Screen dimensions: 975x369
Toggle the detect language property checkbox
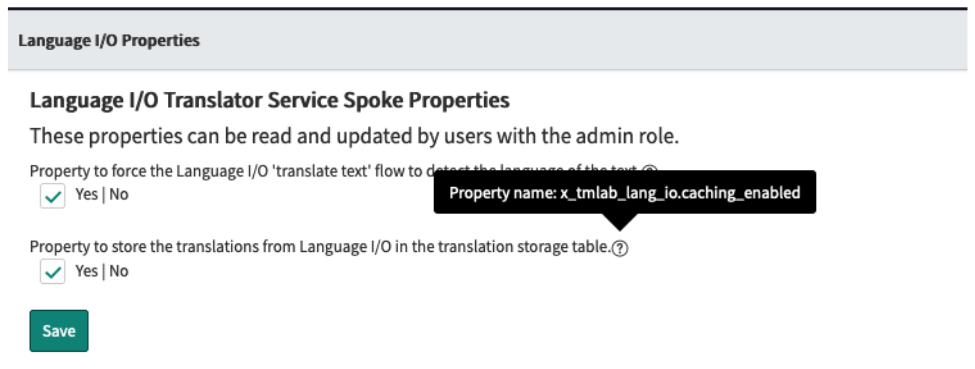pyautogui.click(x=53, y=195)
